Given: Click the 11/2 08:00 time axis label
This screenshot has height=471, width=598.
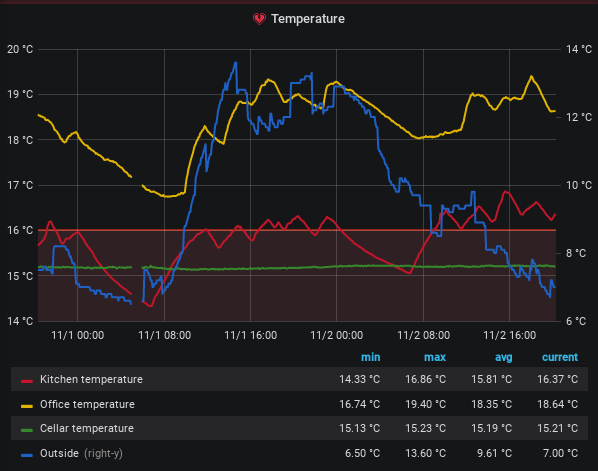Looking at the screenshot, I should (423, 335).
